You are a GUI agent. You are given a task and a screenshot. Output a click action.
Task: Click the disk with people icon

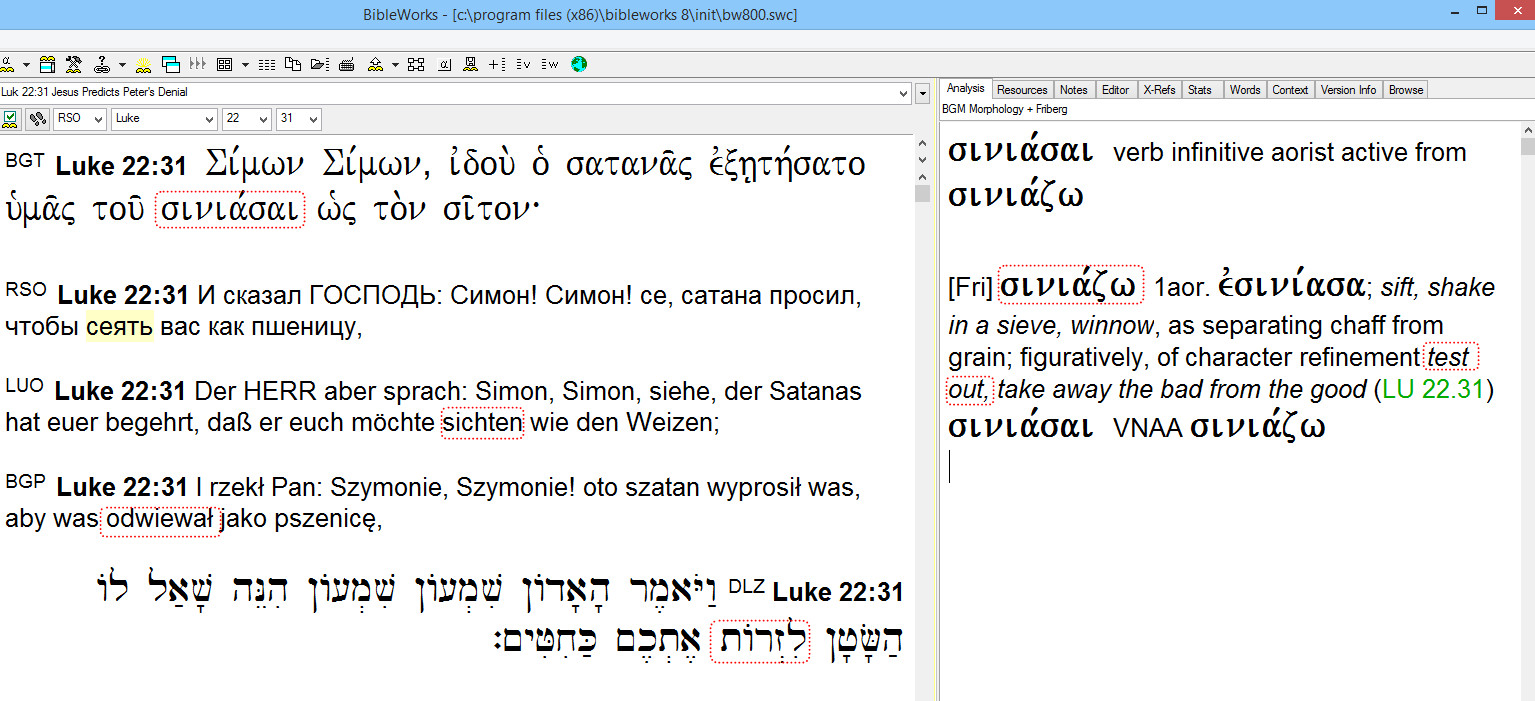[470, 64]
